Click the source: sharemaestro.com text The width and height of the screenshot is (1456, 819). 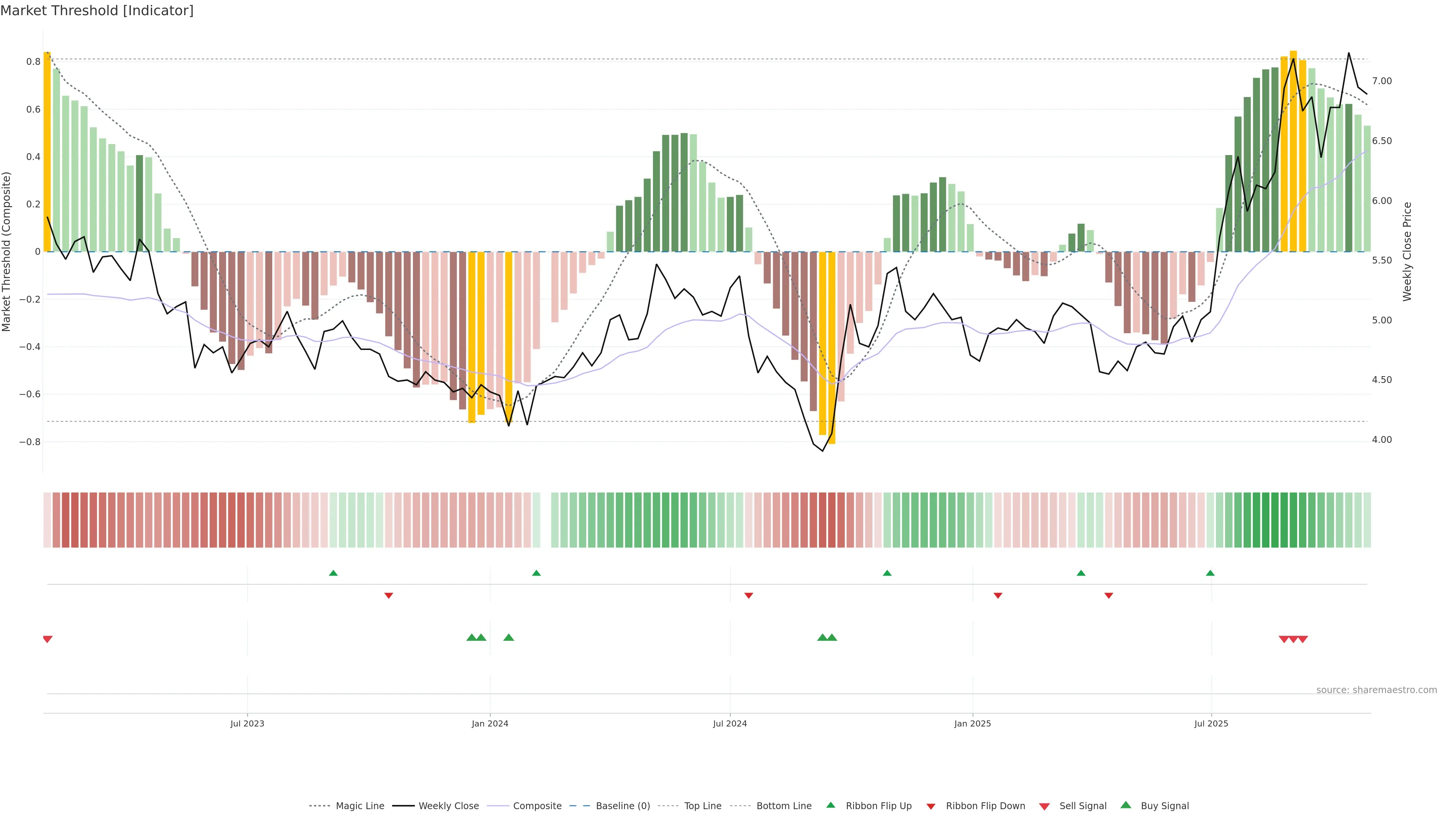point(1376,690)
